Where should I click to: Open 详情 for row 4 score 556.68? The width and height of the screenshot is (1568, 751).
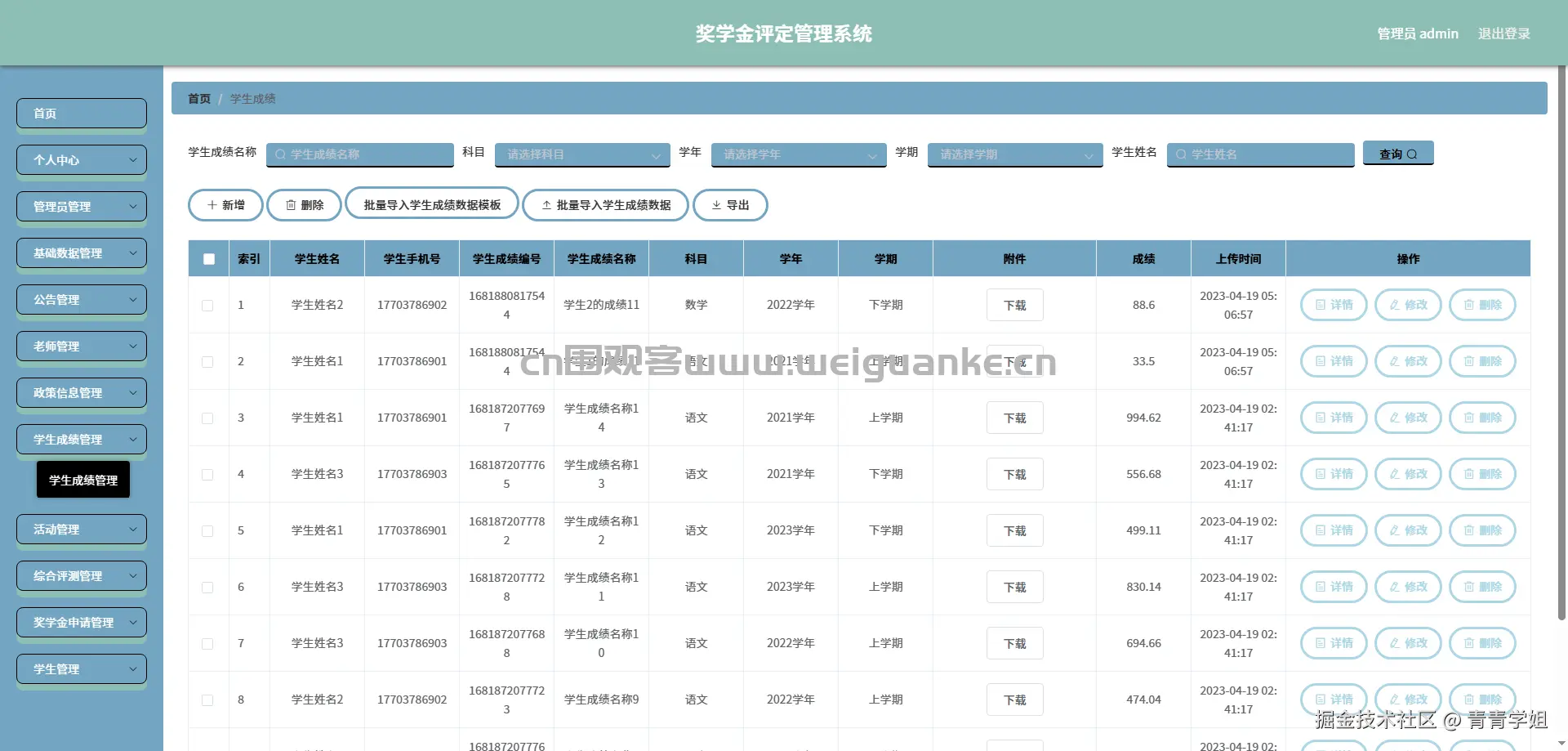tap(1334, 474)
